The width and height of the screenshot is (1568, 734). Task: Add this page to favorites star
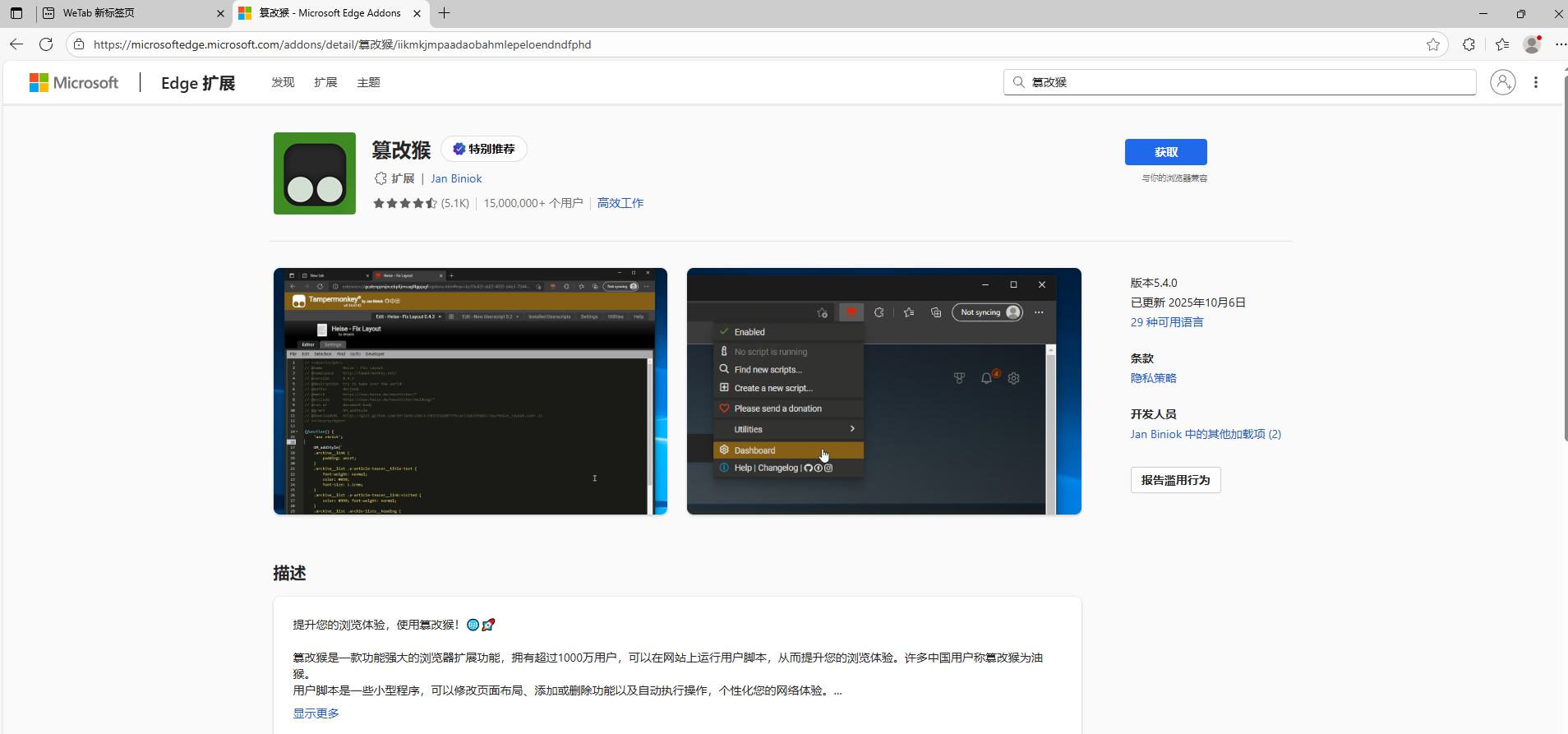1433,44
